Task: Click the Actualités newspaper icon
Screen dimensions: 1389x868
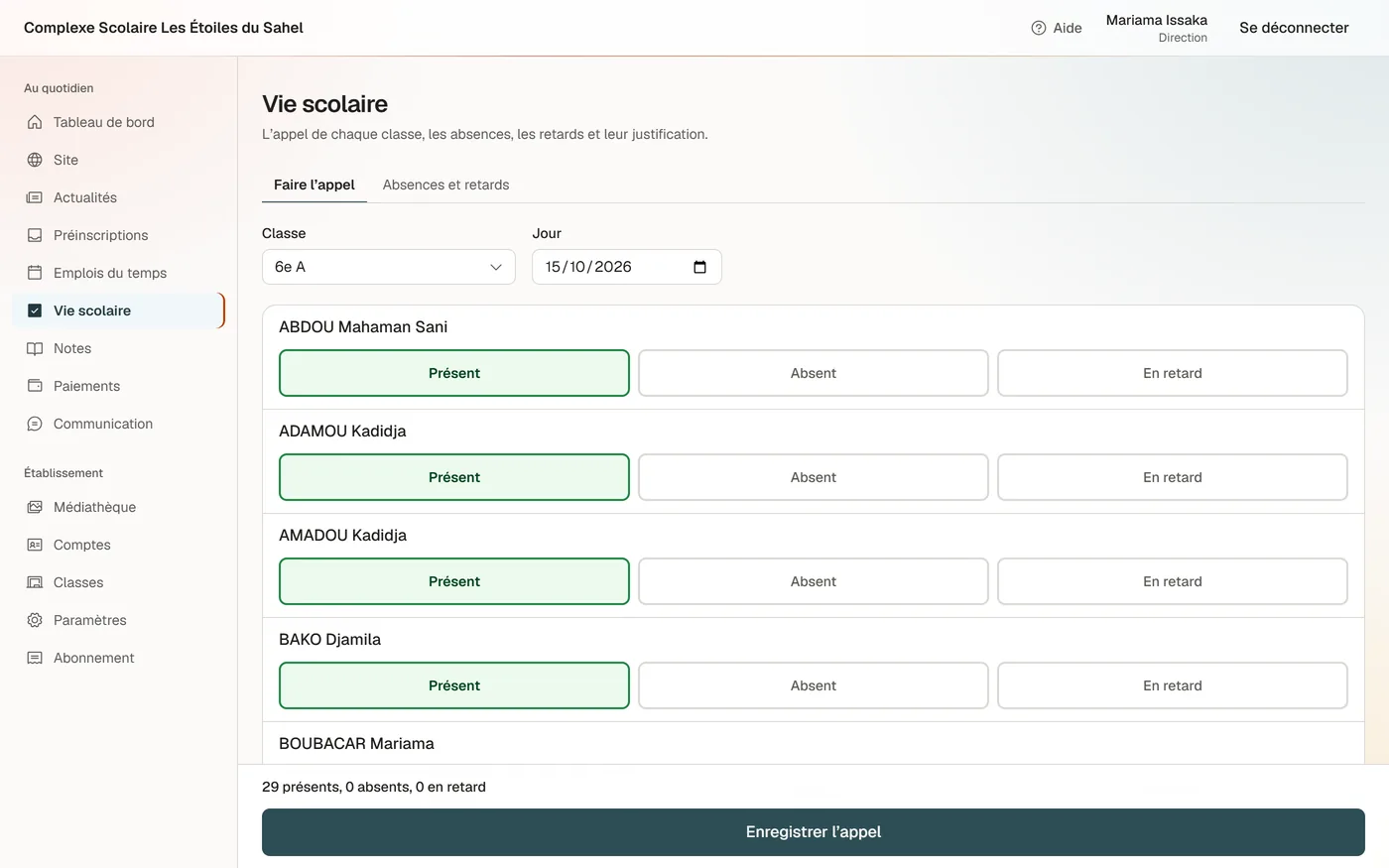Action: coord(35,197)
